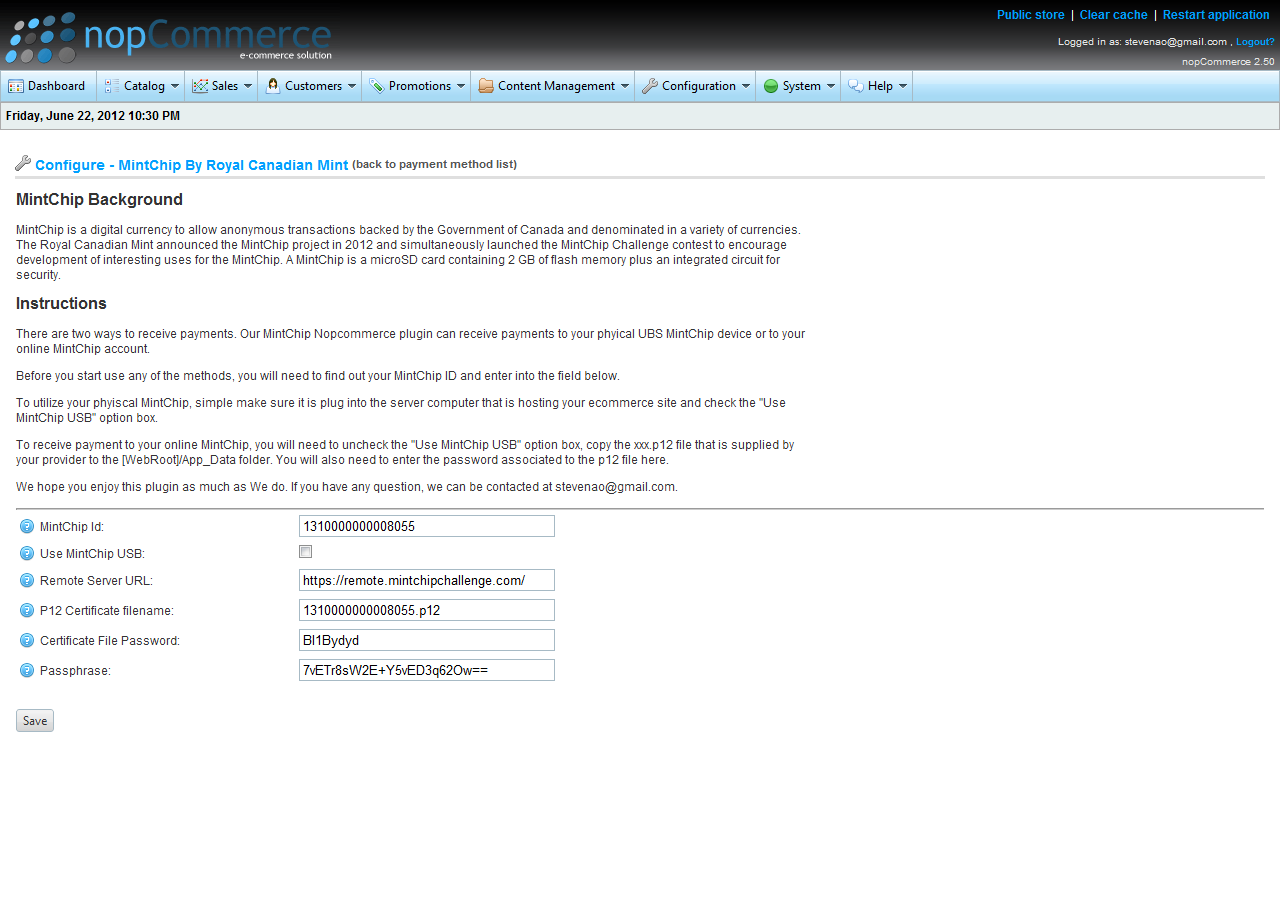Click the Clear cache link
The image size is (1280, 923).
[1113, 15]
